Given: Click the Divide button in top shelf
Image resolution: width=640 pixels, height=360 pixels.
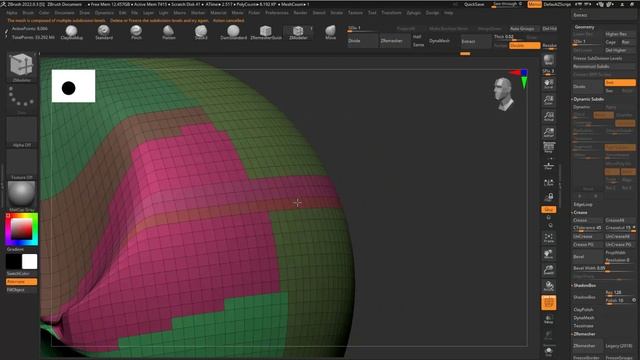Looking at the screenshot, I should click(x=363, y=41).
